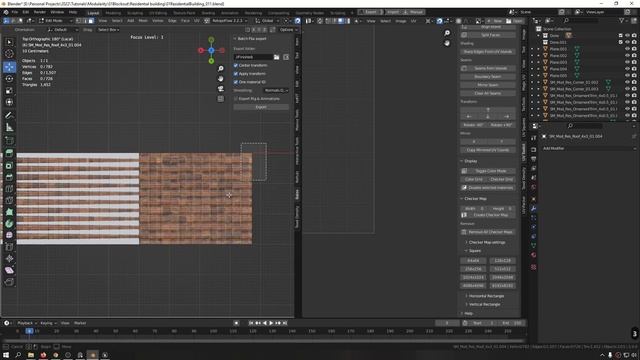Select the Inset Faces tool

pos(9,166)
